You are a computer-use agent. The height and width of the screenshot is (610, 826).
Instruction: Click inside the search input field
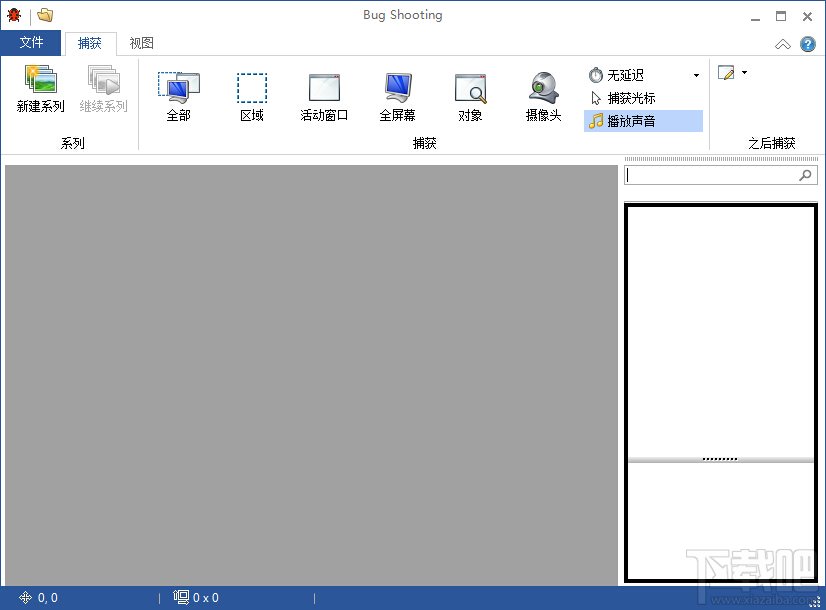[710, 175]
